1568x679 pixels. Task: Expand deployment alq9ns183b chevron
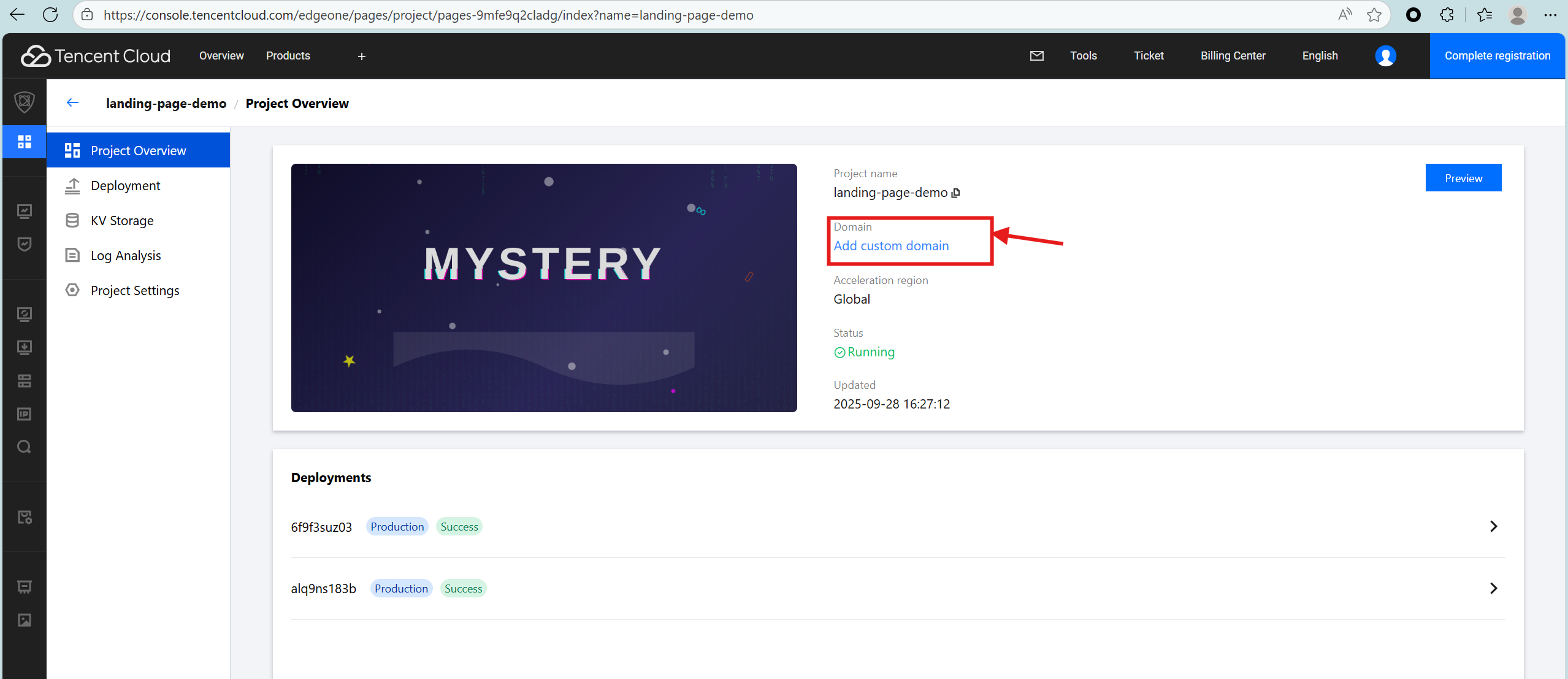(1493, 588)
